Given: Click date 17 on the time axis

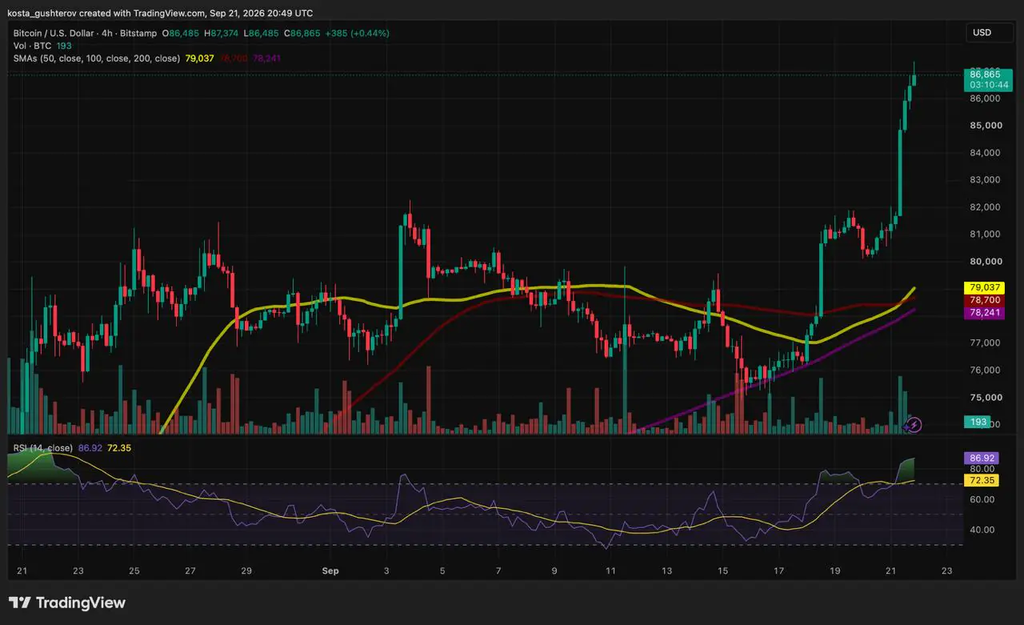Looking at the screenshot, I should pos(778,571).
